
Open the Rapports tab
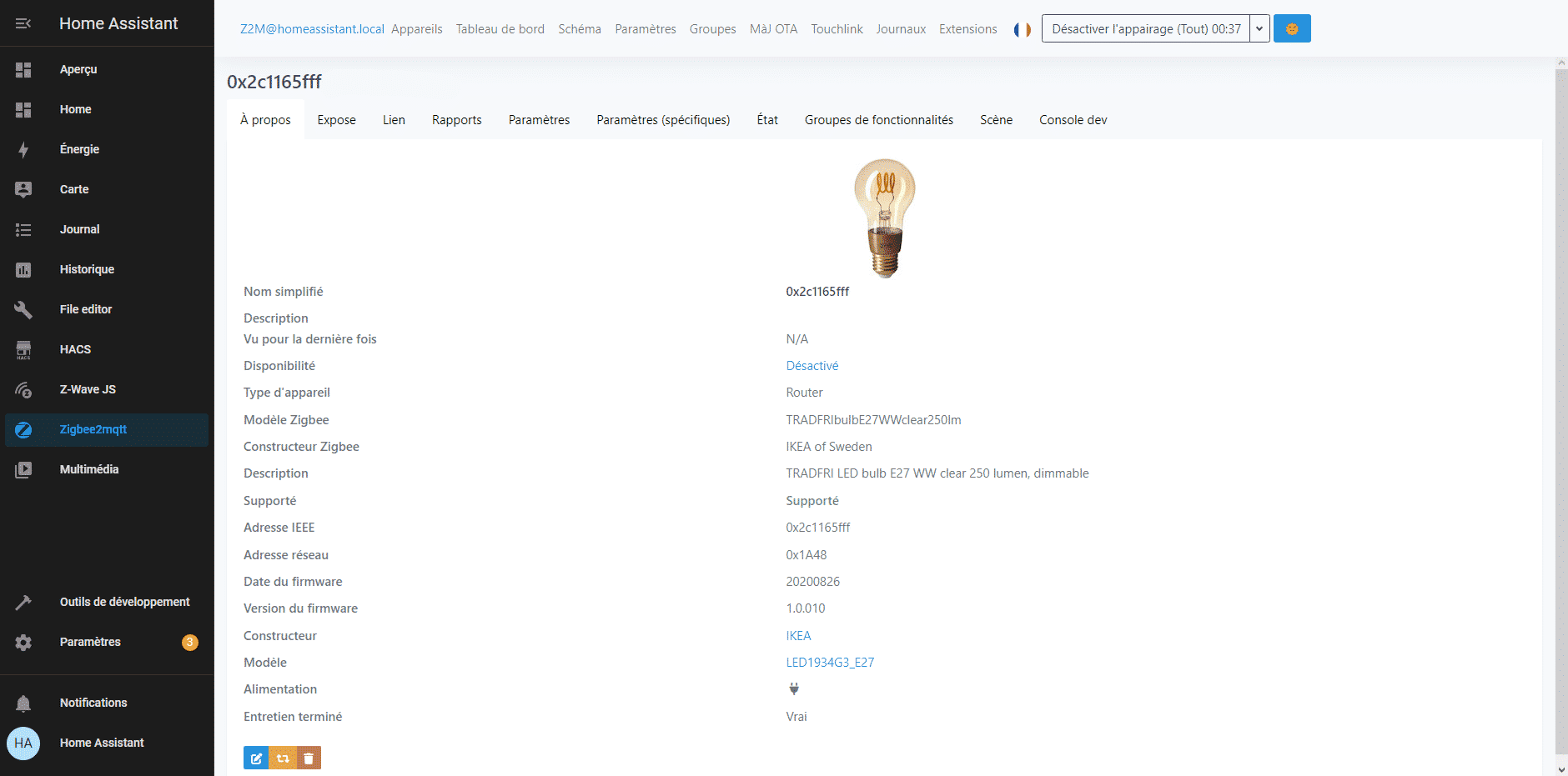tap(457, 120)
